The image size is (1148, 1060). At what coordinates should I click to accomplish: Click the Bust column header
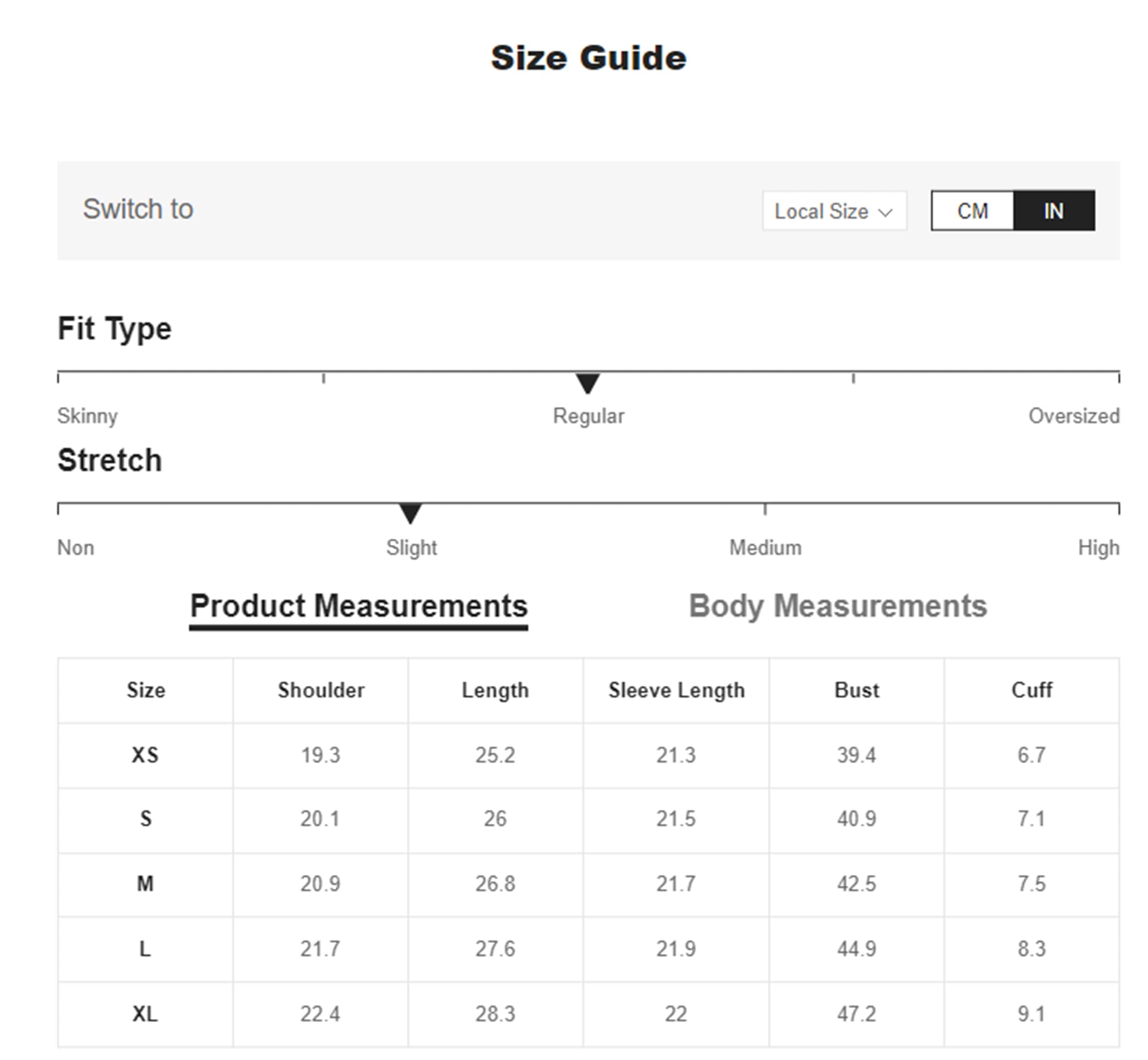(x=857, y=690)
